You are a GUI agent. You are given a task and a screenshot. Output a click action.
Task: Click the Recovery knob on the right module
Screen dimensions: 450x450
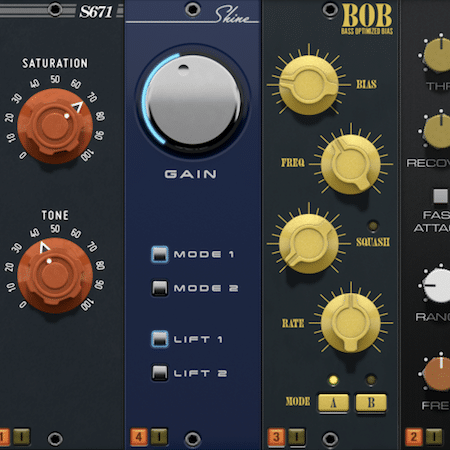click(437, 131)
